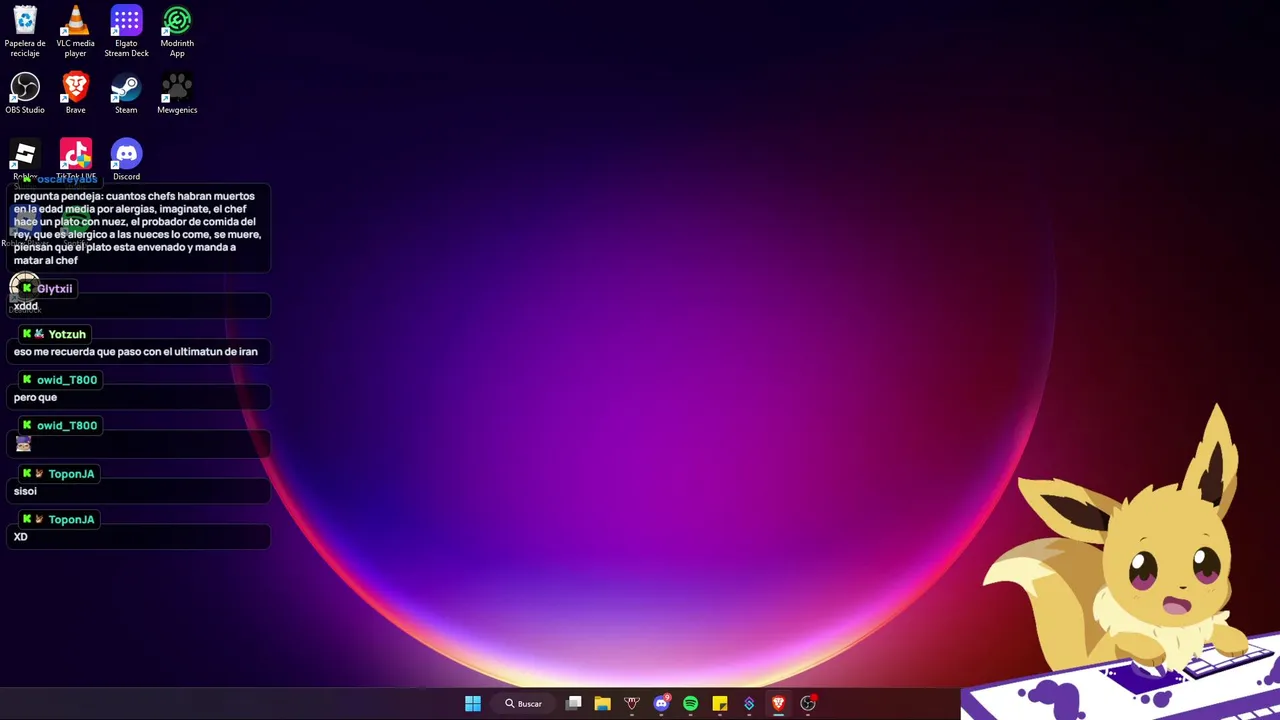Open the Elgato Stream Deck shortcut

pyautogui.click(x=126, y=31)
